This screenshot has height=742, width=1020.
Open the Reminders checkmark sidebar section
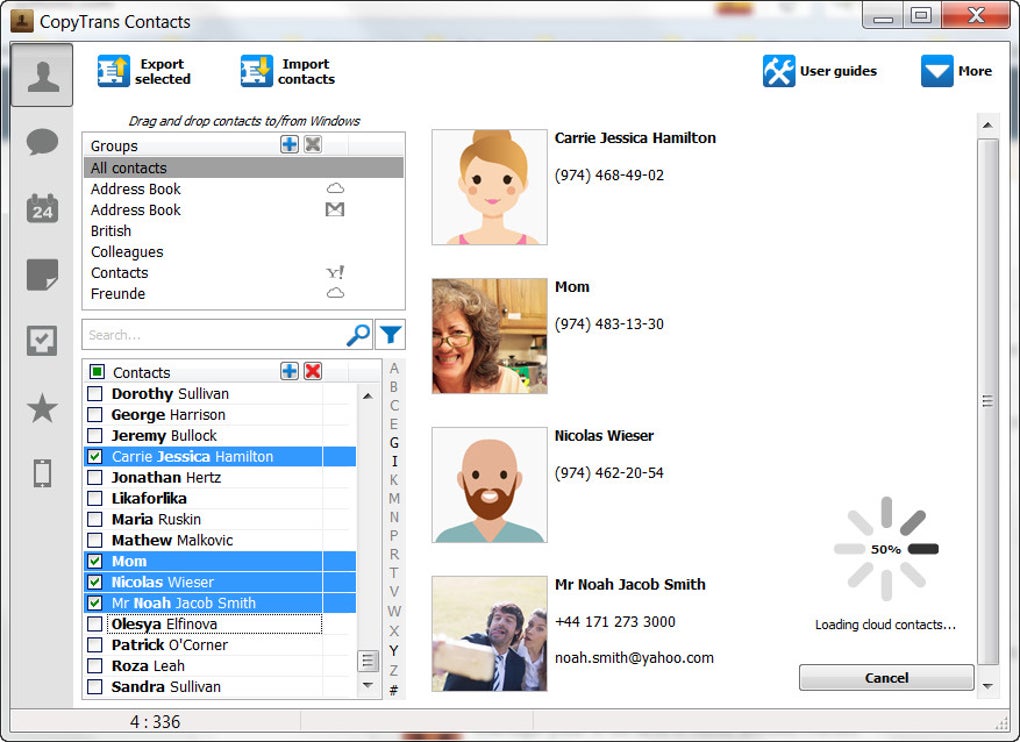[42, 340]
